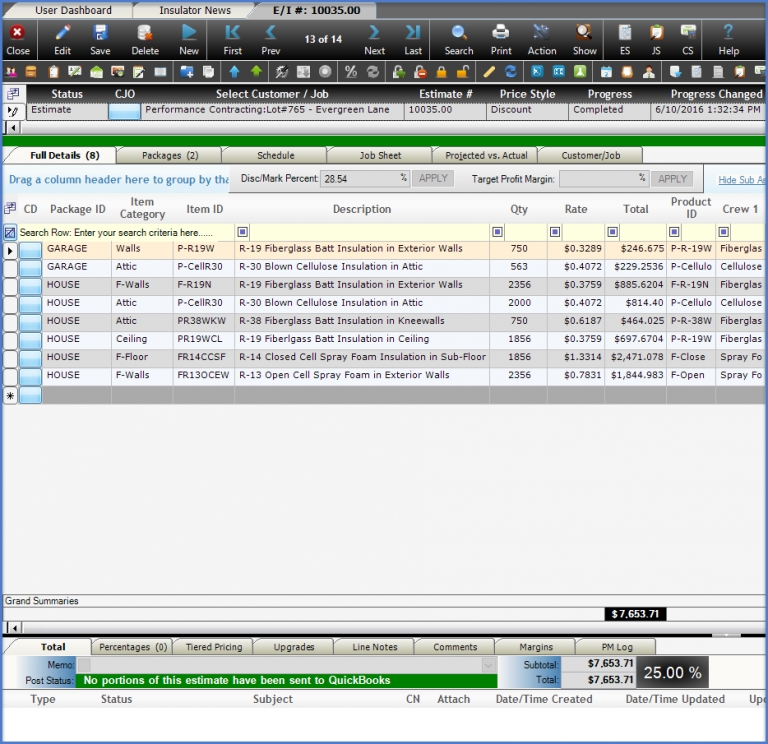Screen dimensions: 768x744
Task: Switch to the Packages (2) tab
Action: pos(169,156)
